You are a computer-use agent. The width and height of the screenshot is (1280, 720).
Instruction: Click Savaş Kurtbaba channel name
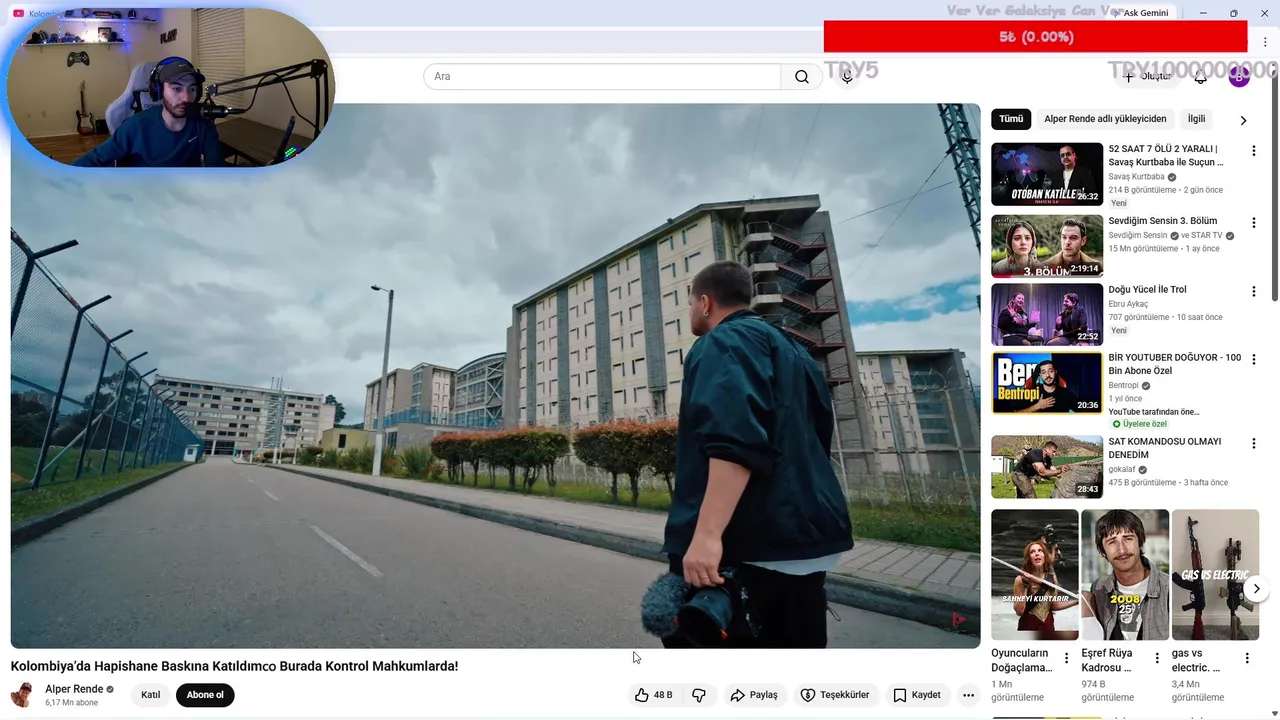tap(1136, 177)
